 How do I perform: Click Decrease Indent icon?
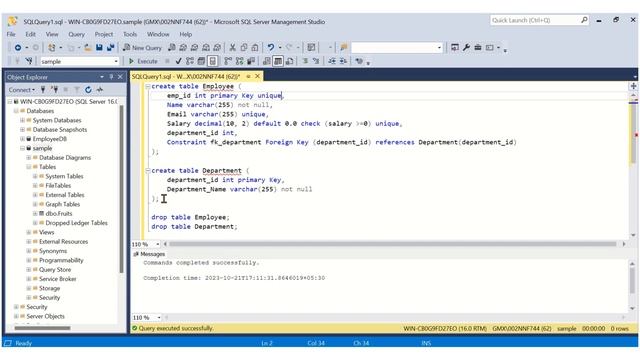332,61
